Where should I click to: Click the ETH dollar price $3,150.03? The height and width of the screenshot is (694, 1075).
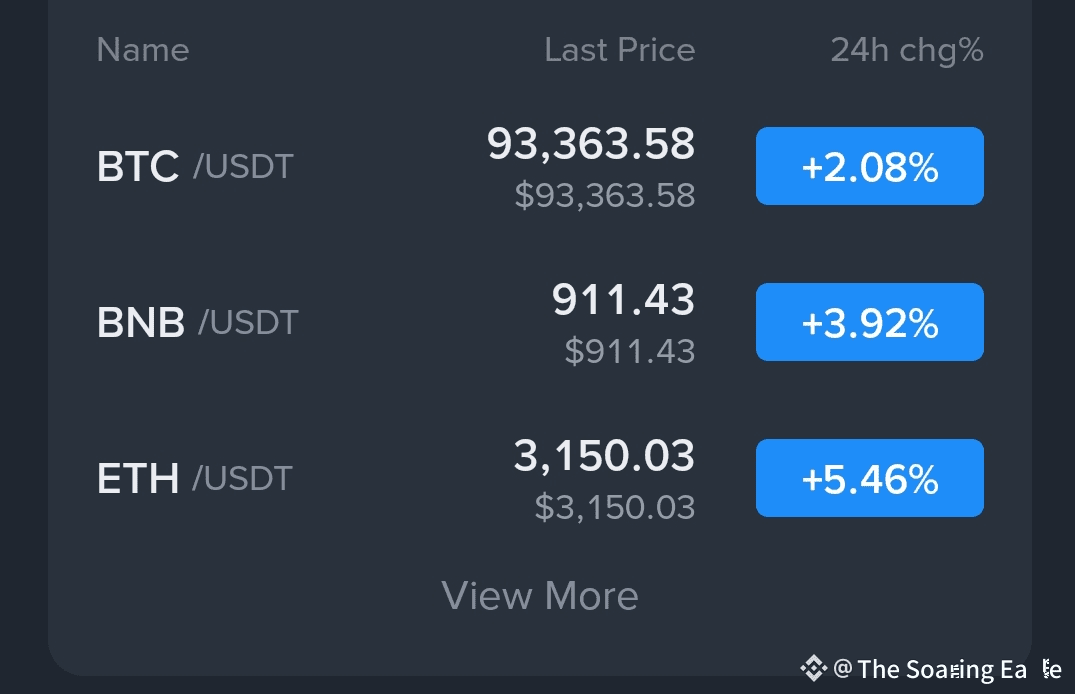[614, 507]
